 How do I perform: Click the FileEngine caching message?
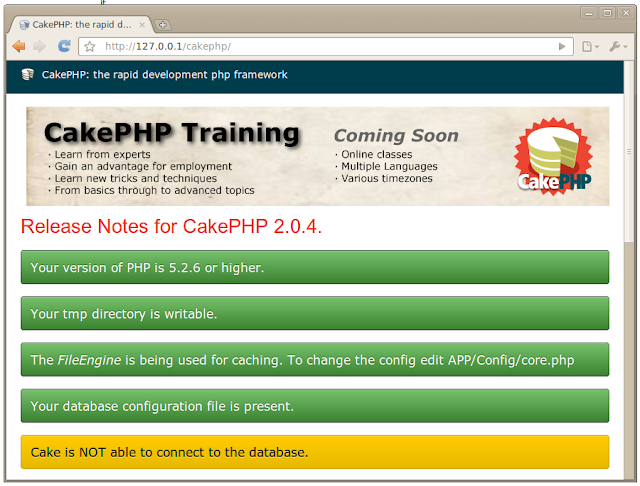point(315,360)
